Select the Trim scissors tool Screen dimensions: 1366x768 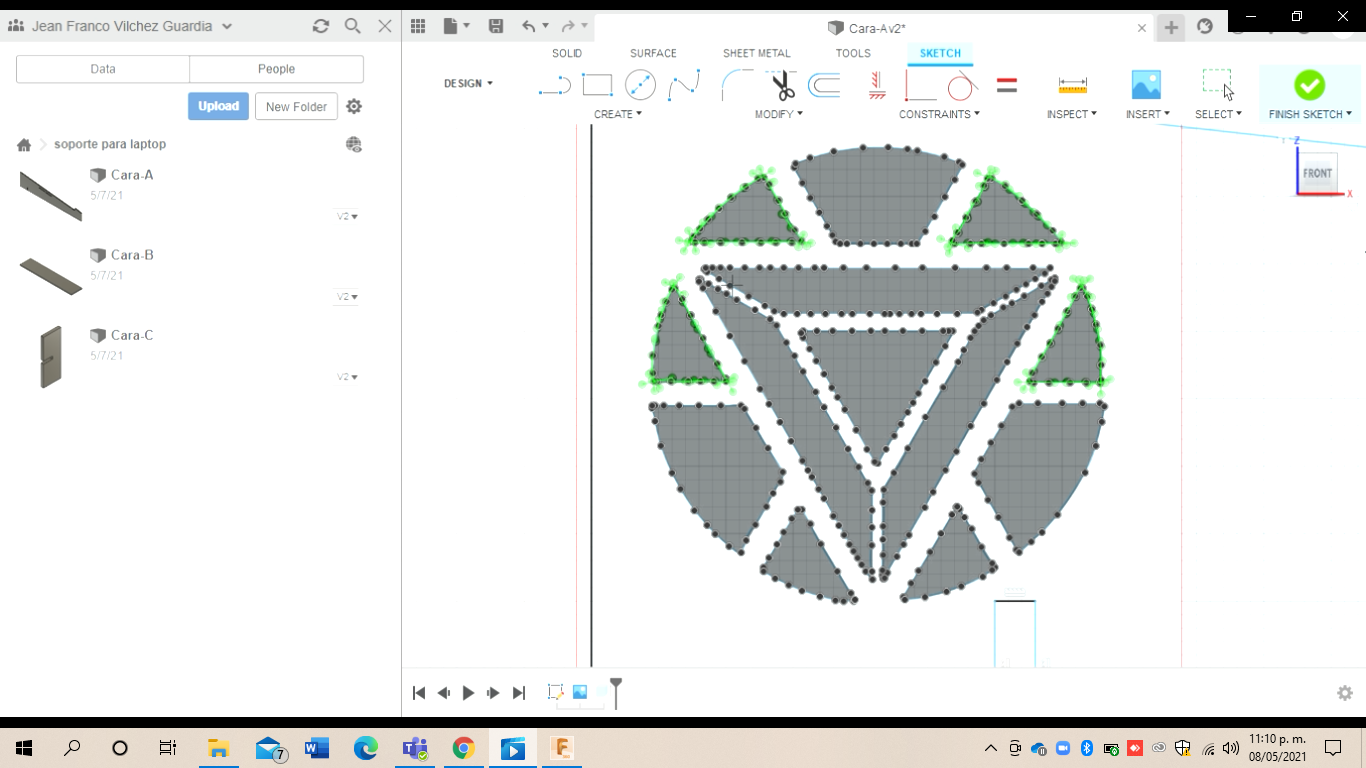(782, 85)
